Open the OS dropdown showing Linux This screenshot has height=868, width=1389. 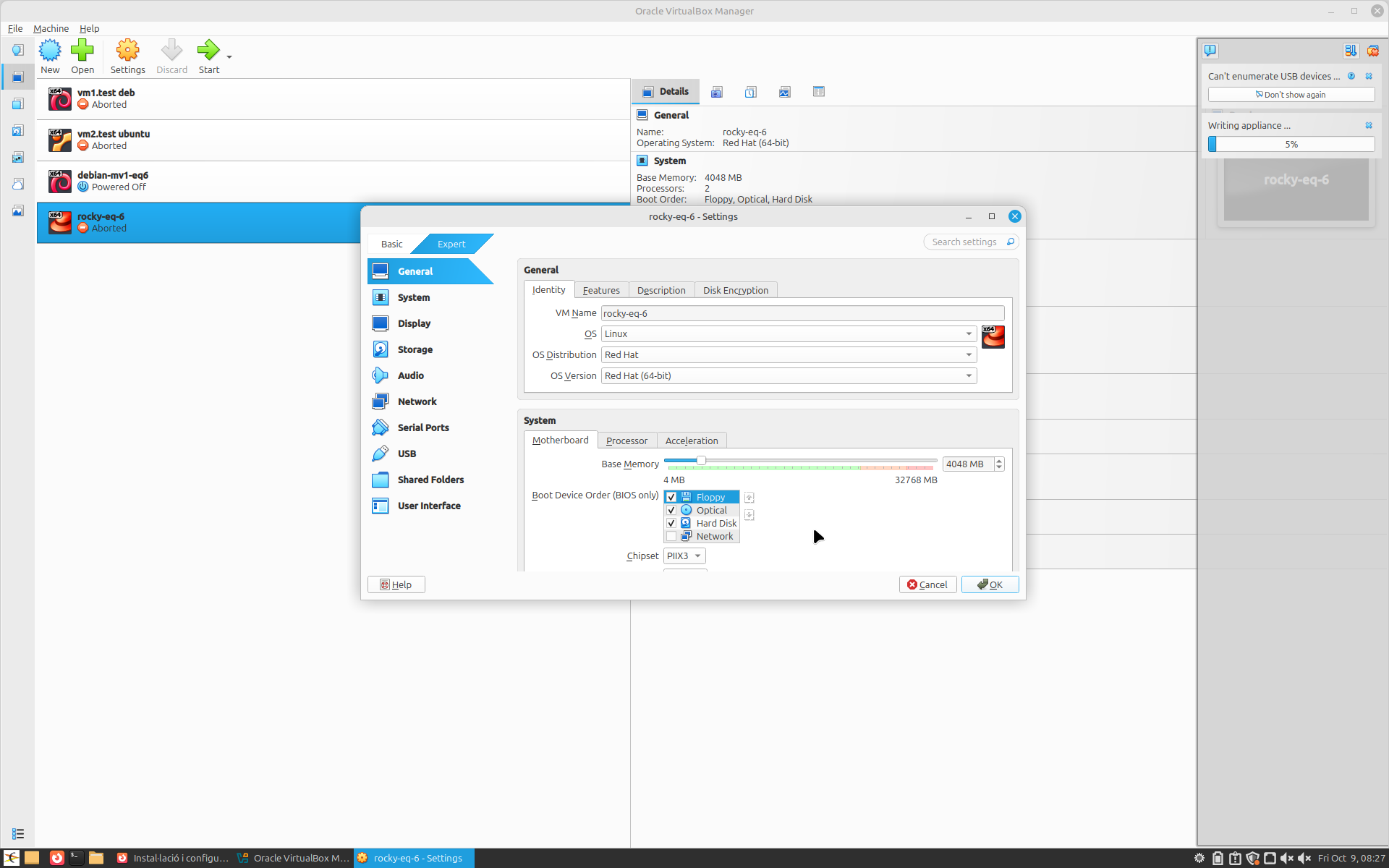[789, 333]
